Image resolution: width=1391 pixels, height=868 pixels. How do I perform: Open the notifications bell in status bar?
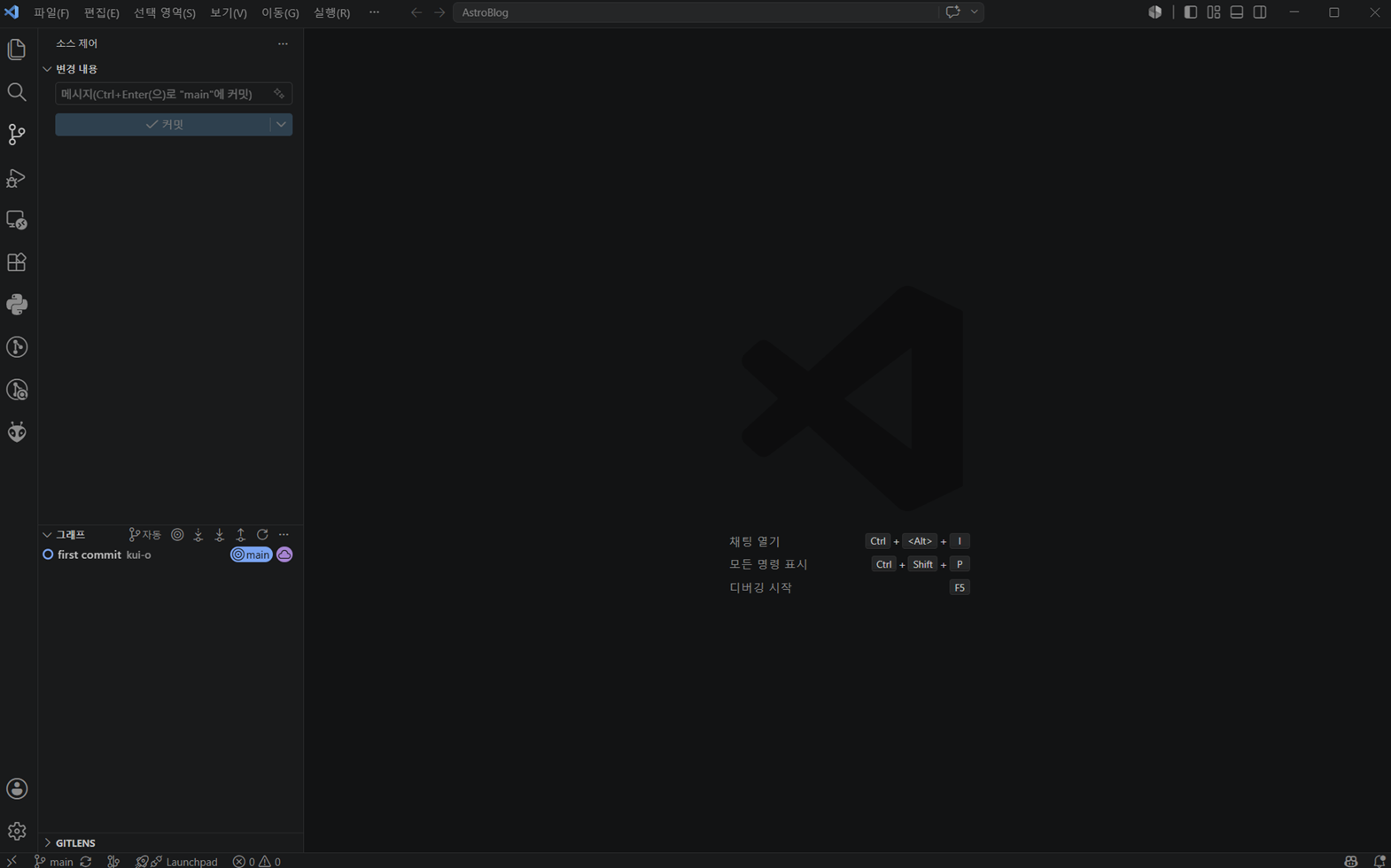pos(1379,861)
